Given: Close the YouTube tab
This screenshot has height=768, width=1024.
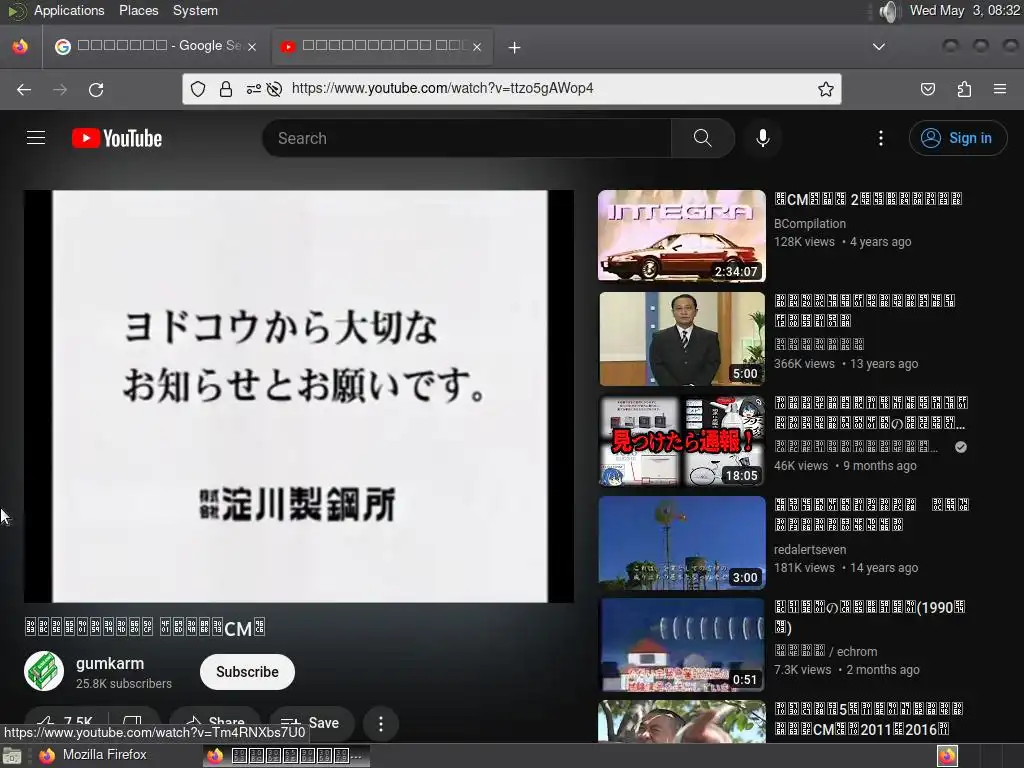Looking at the screenshot, I should pos(477,47).
